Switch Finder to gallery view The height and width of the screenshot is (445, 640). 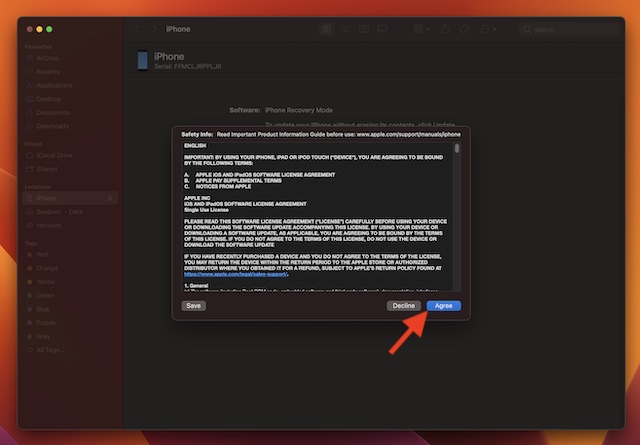(x=381, y=30)
